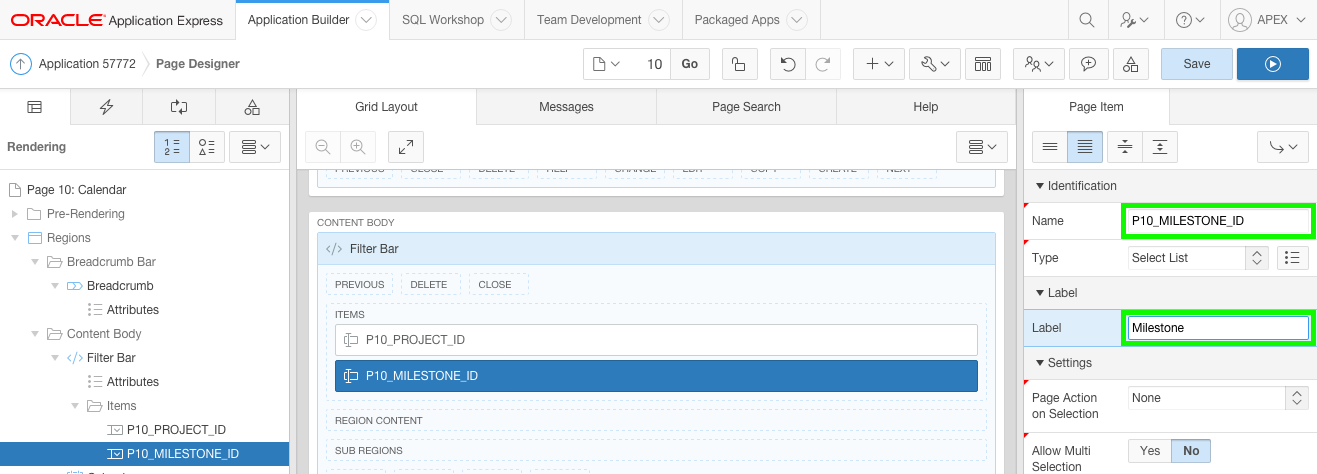Open Page Action on Selection dropdown
Viewport: 1317px width, 474px height.
(x=1218, y=398)
